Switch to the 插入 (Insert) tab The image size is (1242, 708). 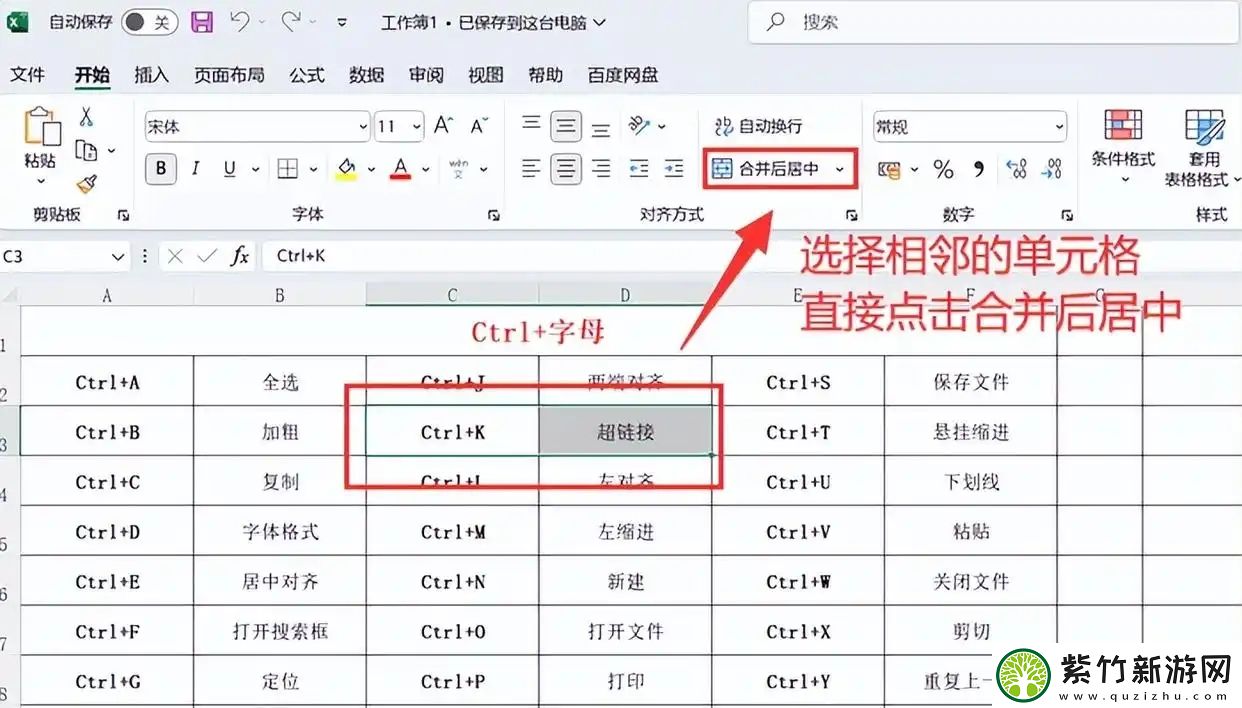click(x=152, y=75)
